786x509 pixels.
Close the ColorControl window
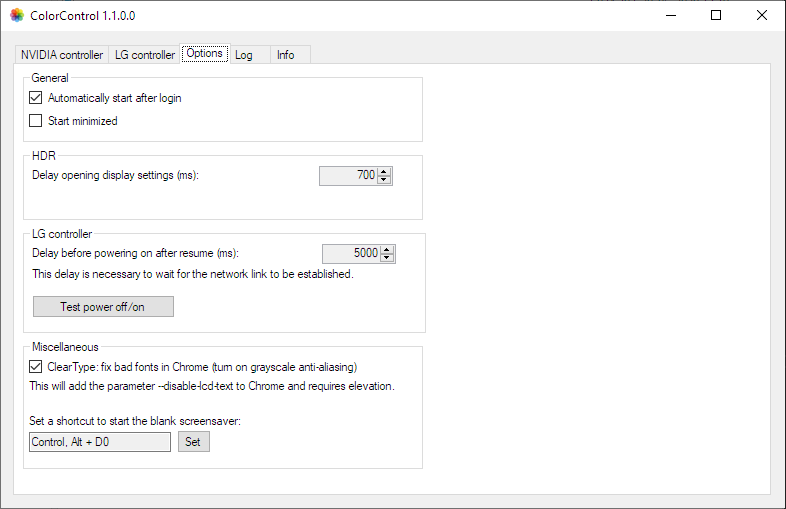(762, 16)
